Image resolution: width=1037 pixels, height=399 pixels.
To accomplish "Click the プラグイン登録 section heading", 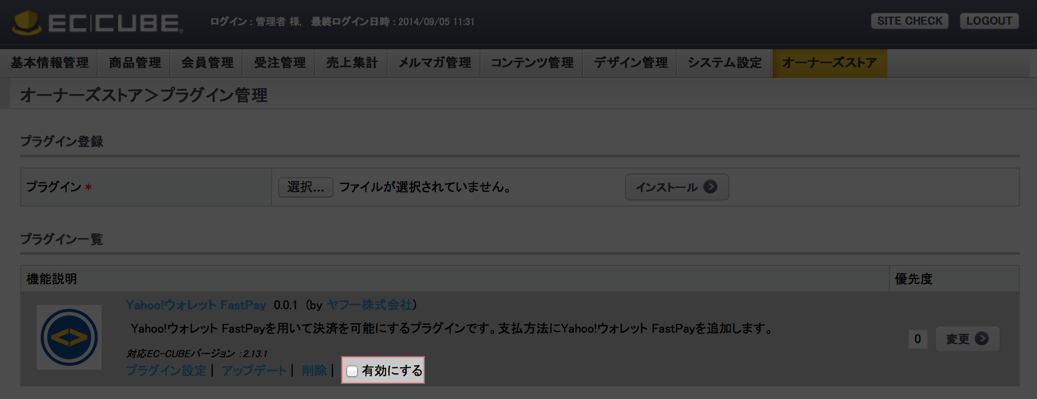I will pyautogui.click(x=61, y=142).
